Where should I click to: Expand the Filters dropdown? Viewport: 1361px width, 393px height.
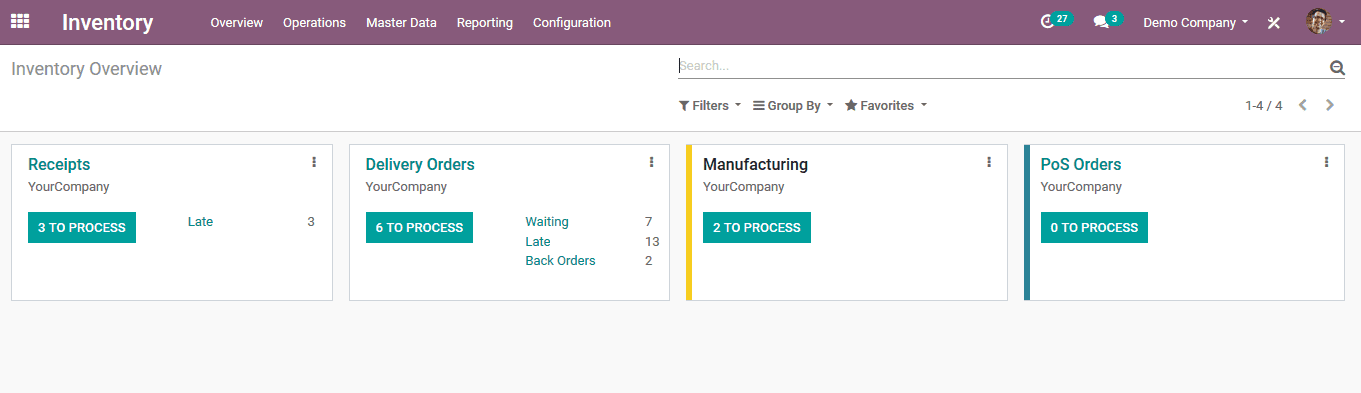(x=710, y=105)
